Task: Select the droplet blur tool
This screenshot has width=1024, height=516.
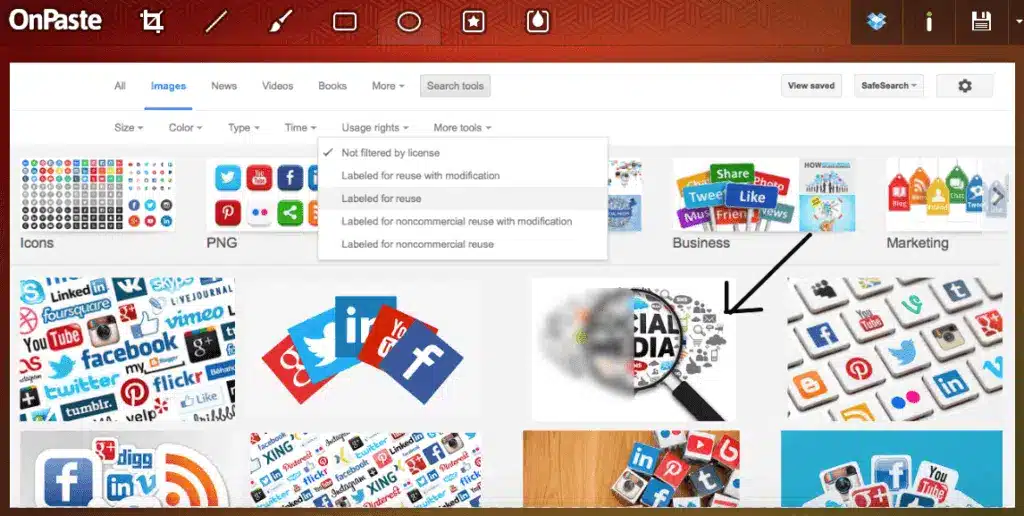Action: pos(537,22)
